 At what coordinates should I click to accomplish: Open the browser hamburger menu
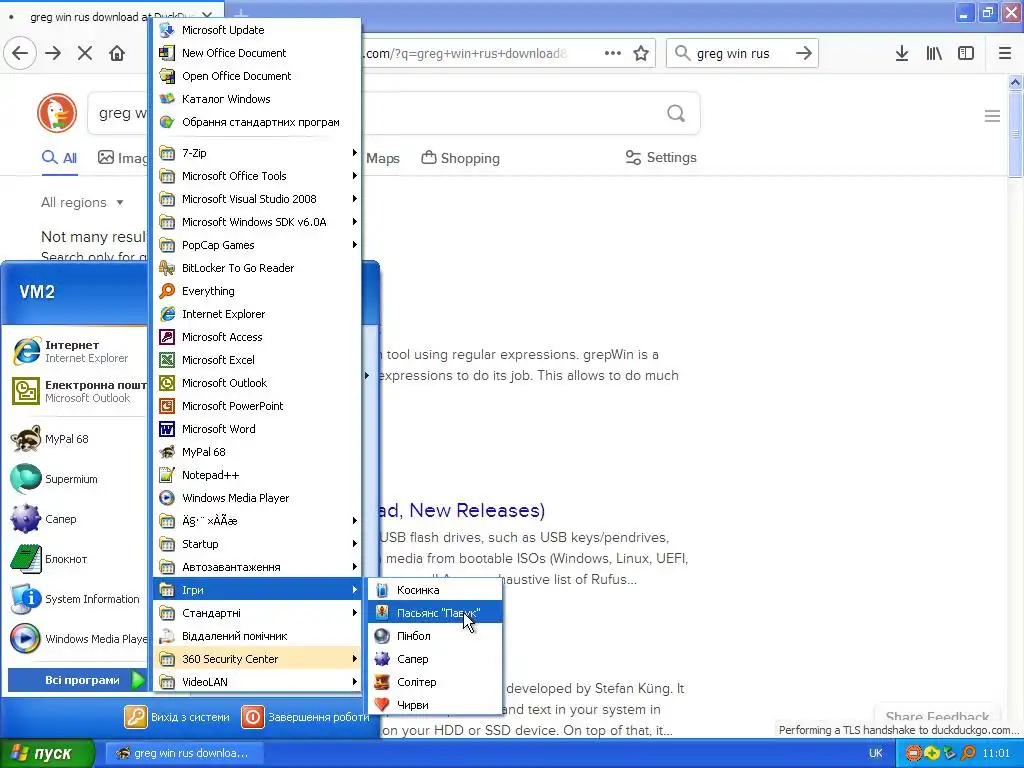(1005, 53)
